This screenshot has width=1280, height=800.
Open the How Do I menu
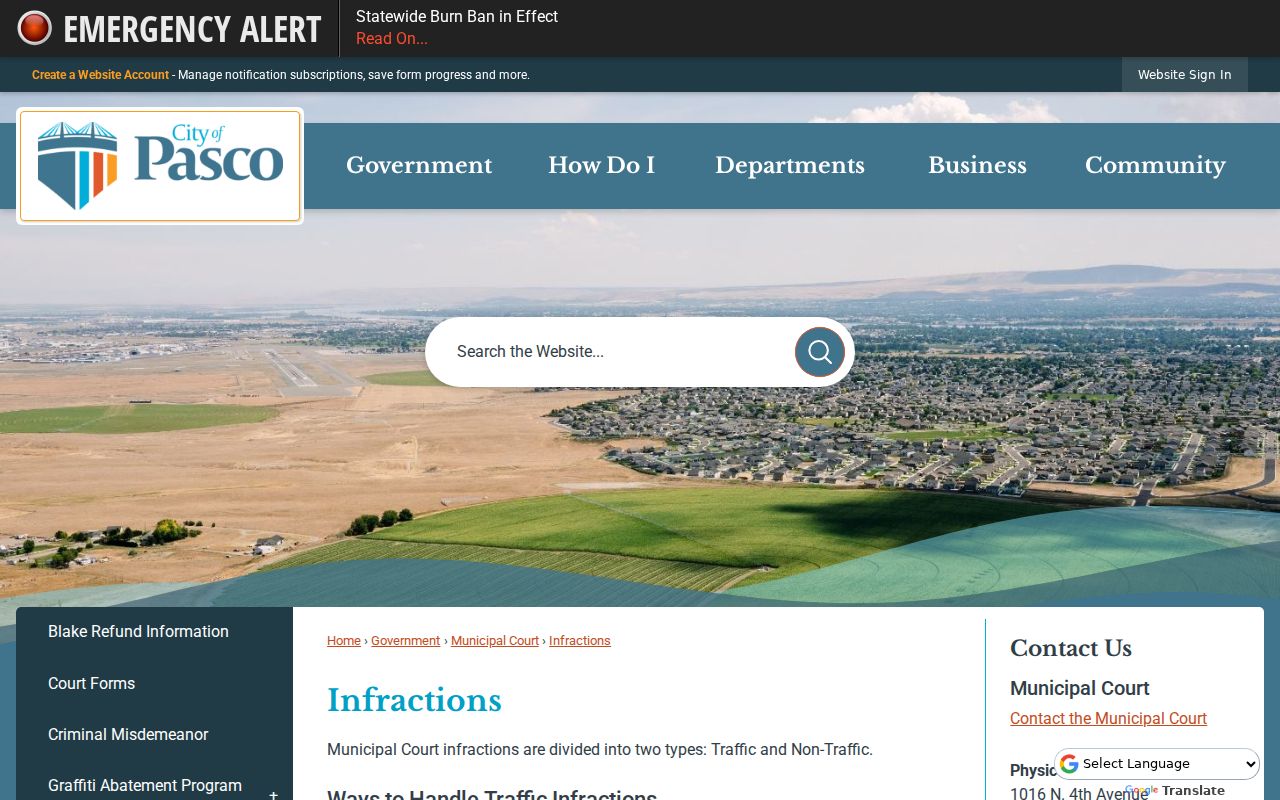[x=601, y=166]
